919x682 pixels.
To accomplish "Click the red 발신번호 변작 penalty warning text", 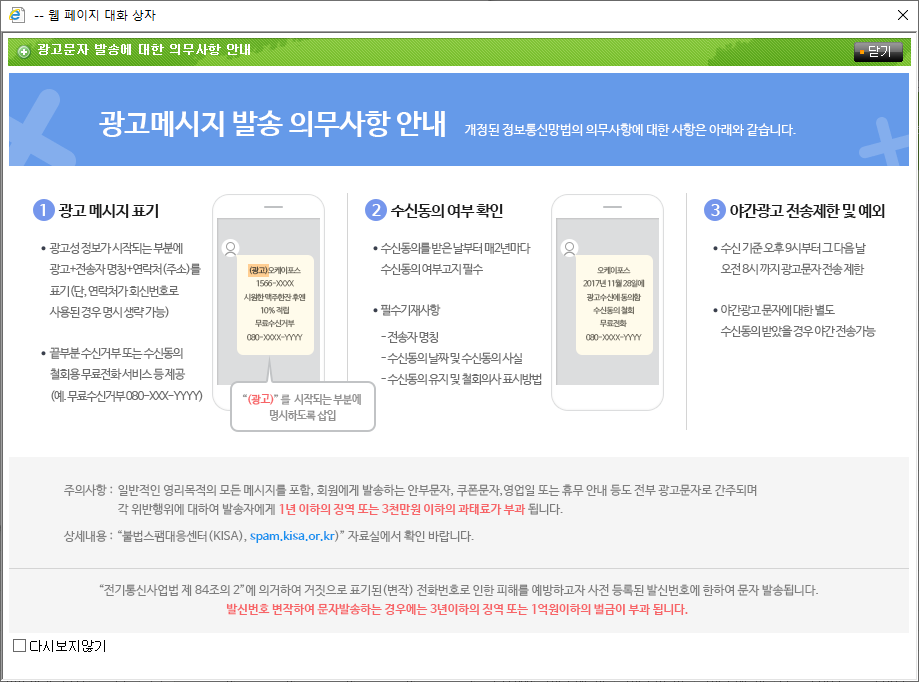I will [x=458, y=609].
